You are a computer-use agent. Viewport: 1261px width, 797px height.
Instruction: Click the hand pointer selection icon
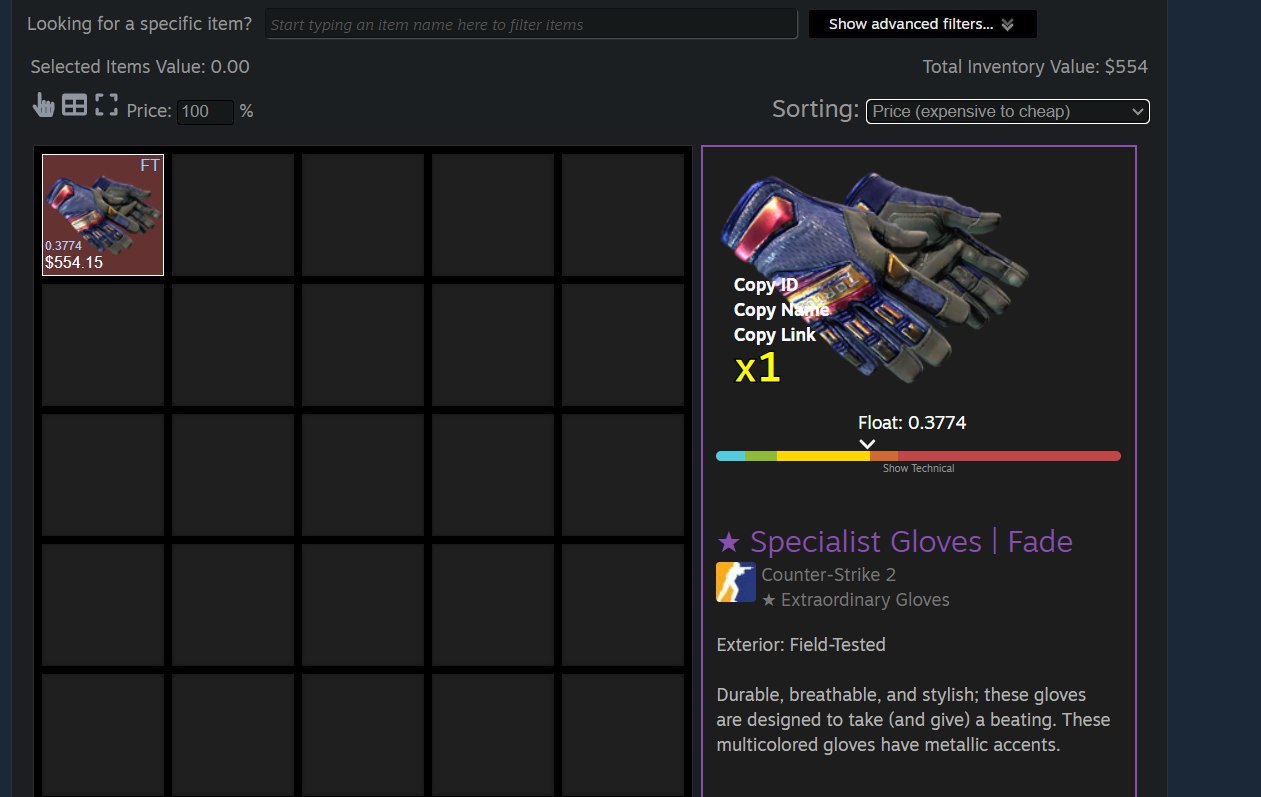pos(43,106)
